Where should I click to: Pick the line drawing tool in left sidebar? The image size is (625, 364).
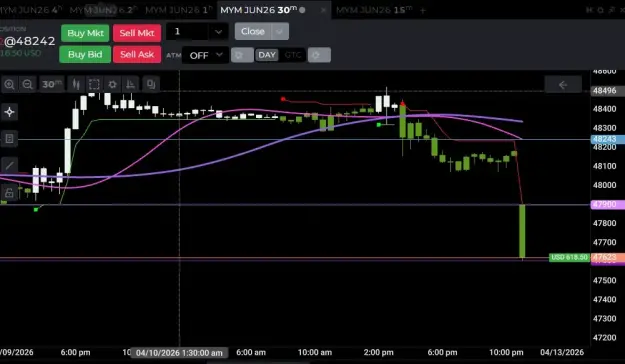click(9, 165)
